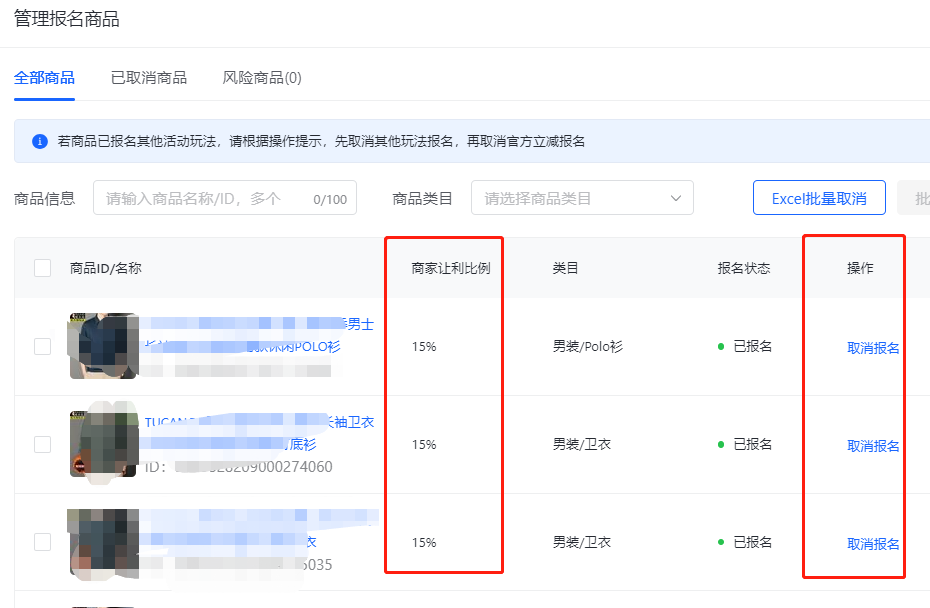This screenshot has height=608, width=930.
Task: Click the Excel批量取消 button
Action: point(819,197)
